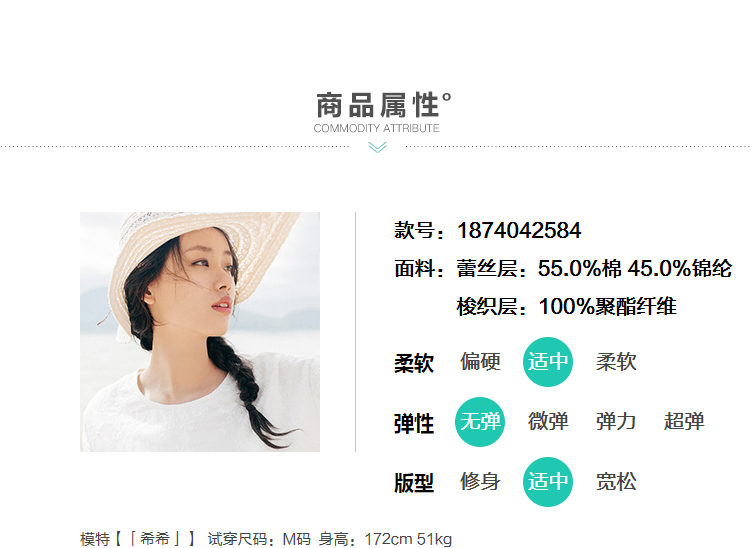This screenshot has height=548, width=750.
Task: Choose the 柔软 softness option
Action: click(x=616, y=362)
